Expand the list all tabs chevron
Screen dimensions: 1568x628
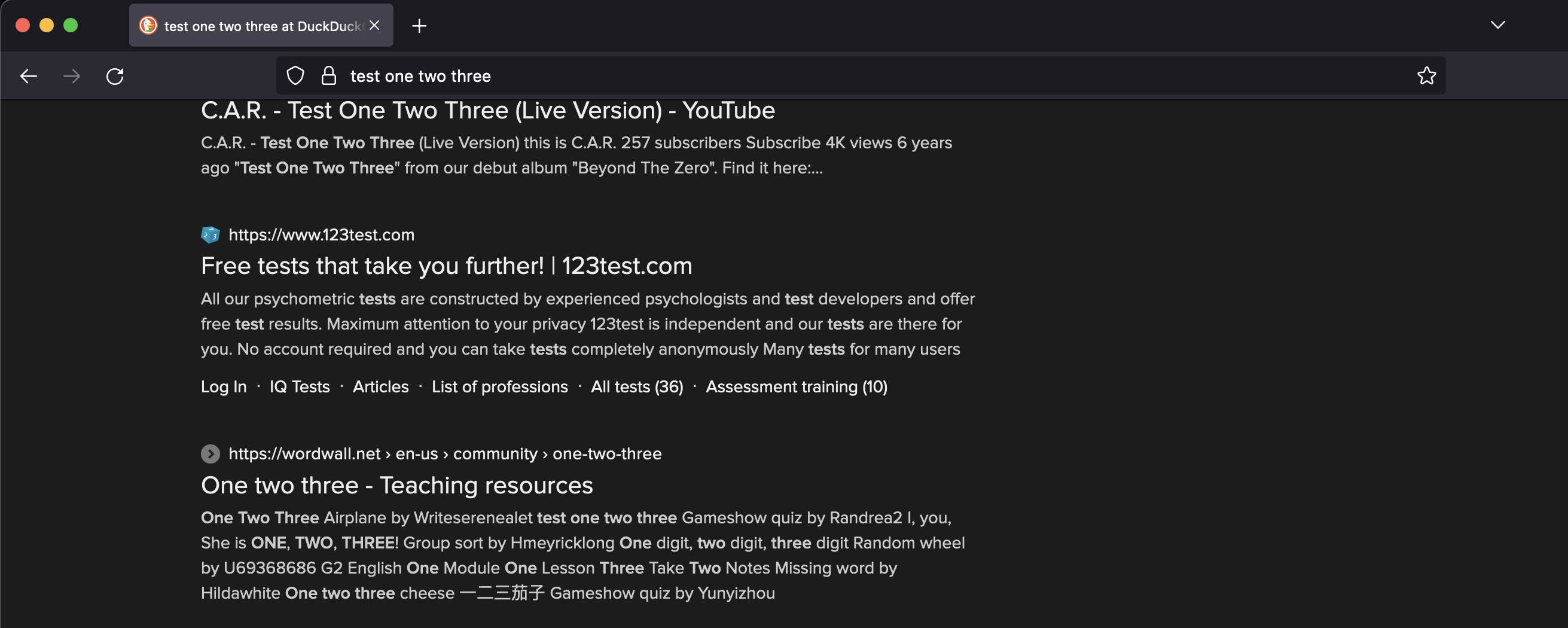1497,25
